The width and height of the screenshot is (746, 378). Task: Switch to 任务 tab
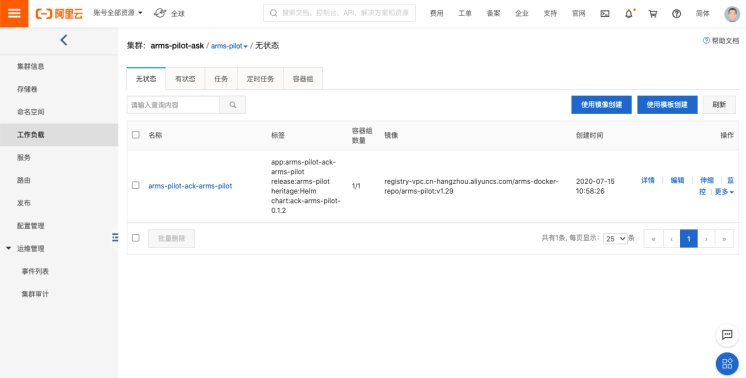tap(221, 79)
